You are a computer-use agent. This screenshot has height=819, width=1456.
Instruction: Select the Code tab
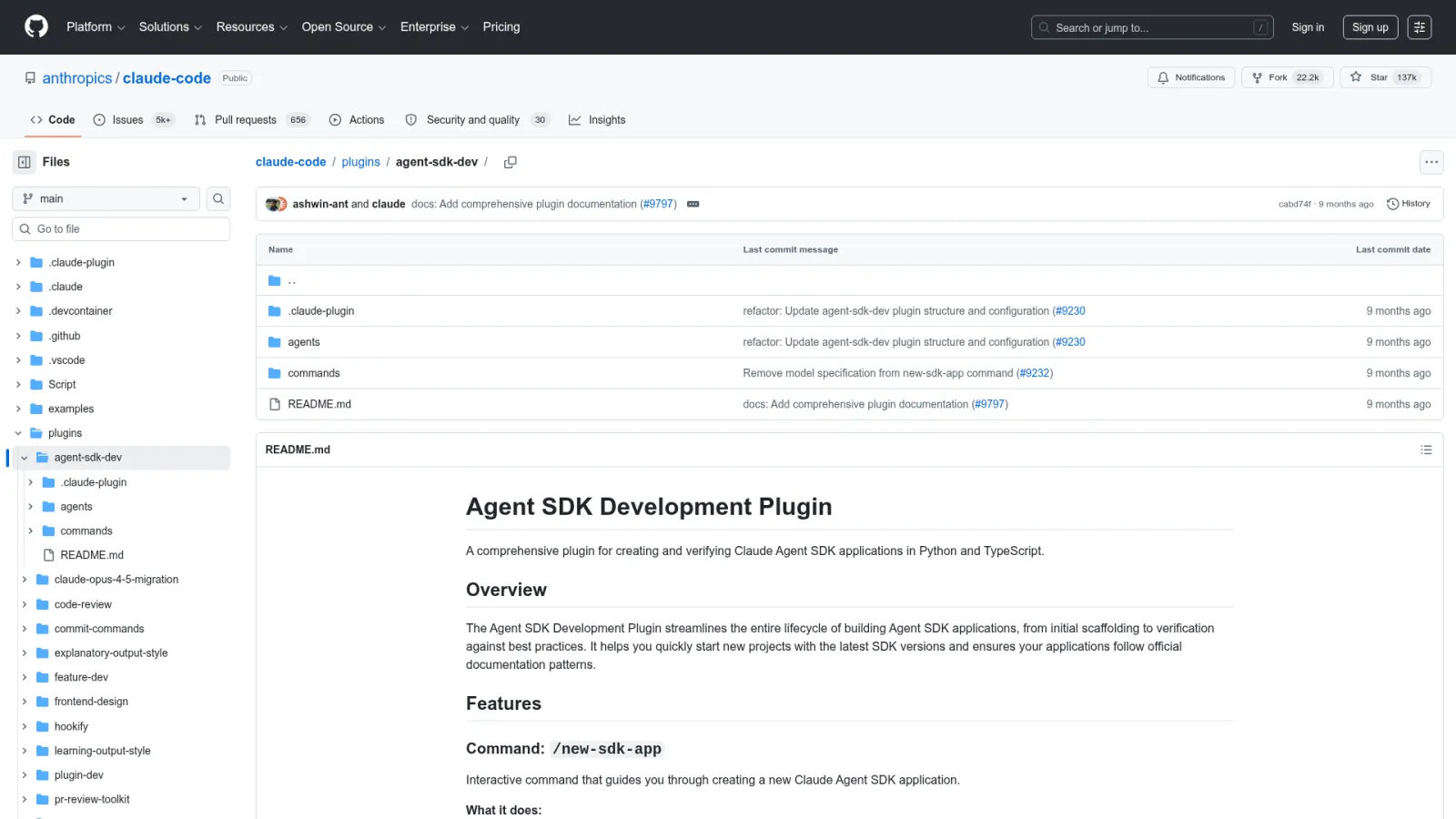click(53, 120)
